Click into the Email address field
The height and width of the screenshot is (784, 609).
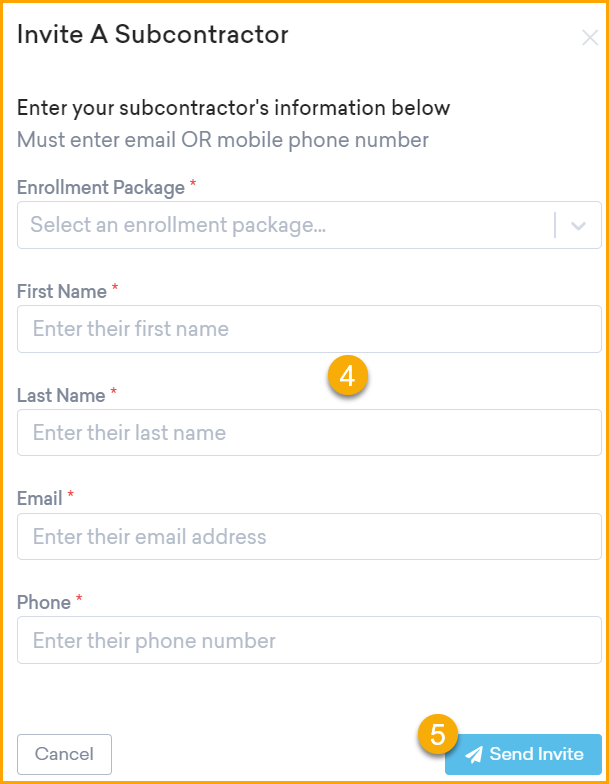point(309,536)
